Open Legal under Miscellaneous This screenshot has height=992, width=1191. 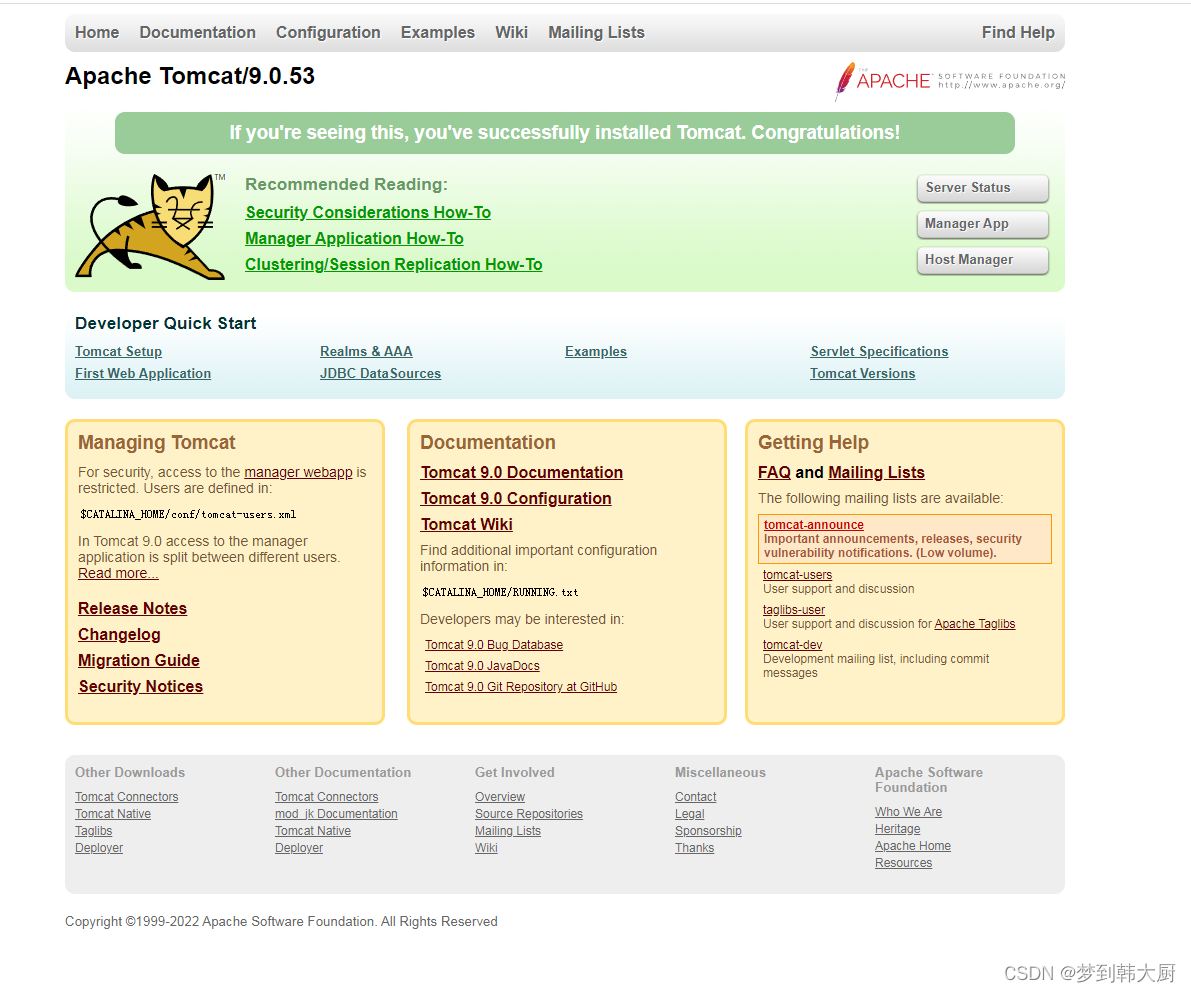click(690, 814)
